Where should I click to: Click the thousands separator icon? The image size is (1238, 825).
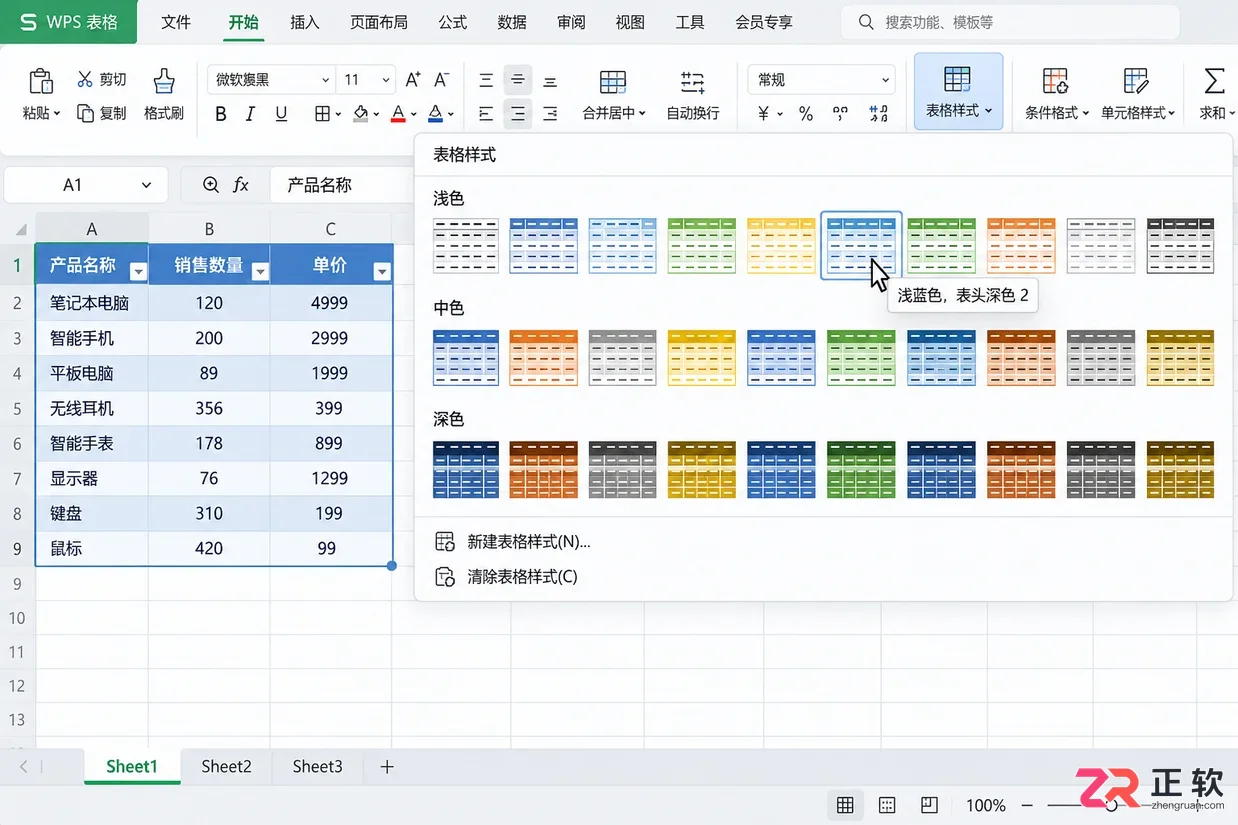tap(841, 114)
